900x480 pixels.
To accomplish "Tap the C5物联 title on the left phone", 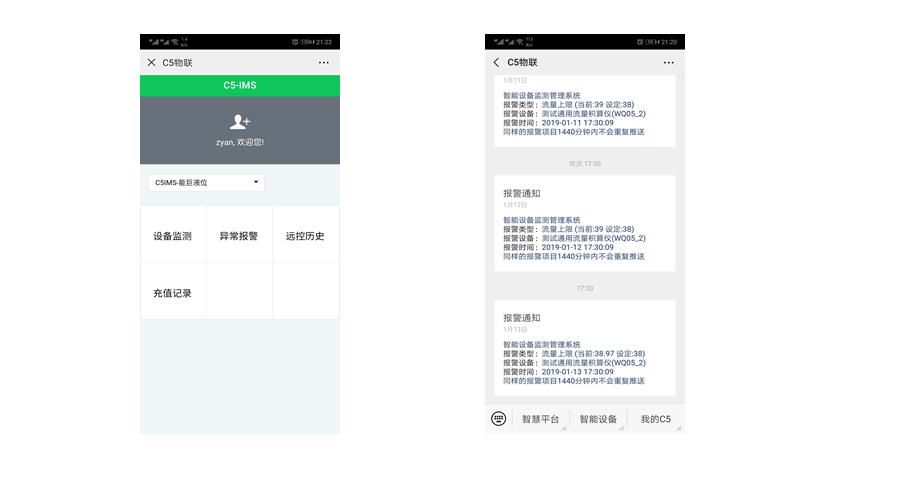I will [177, 63].
